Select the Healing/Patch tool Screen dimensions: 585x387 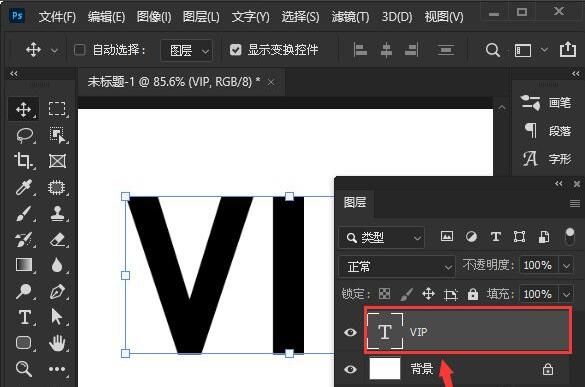coord(57,187)
